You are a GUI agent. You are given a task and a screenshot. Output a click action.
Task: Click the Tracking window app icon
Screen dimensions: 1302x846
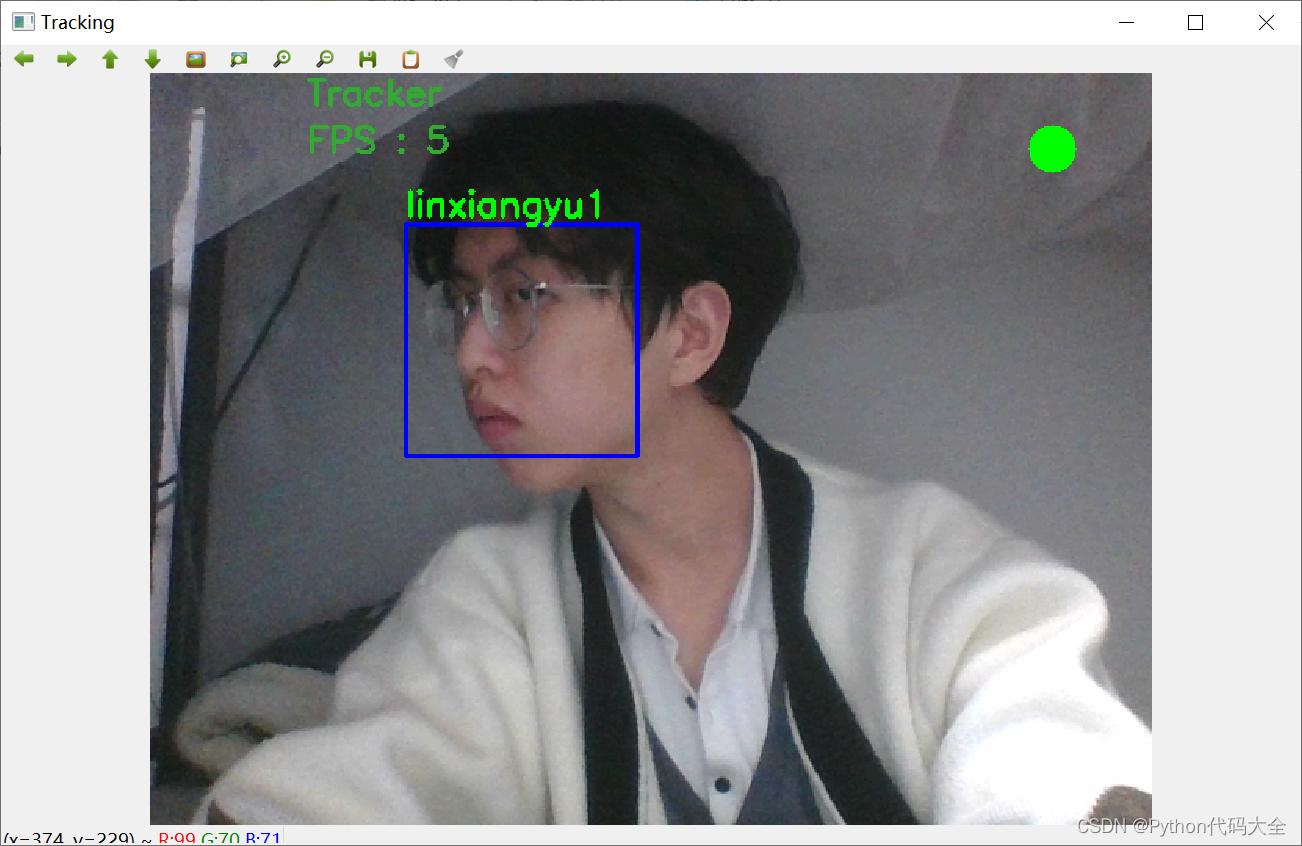(23, 22)
